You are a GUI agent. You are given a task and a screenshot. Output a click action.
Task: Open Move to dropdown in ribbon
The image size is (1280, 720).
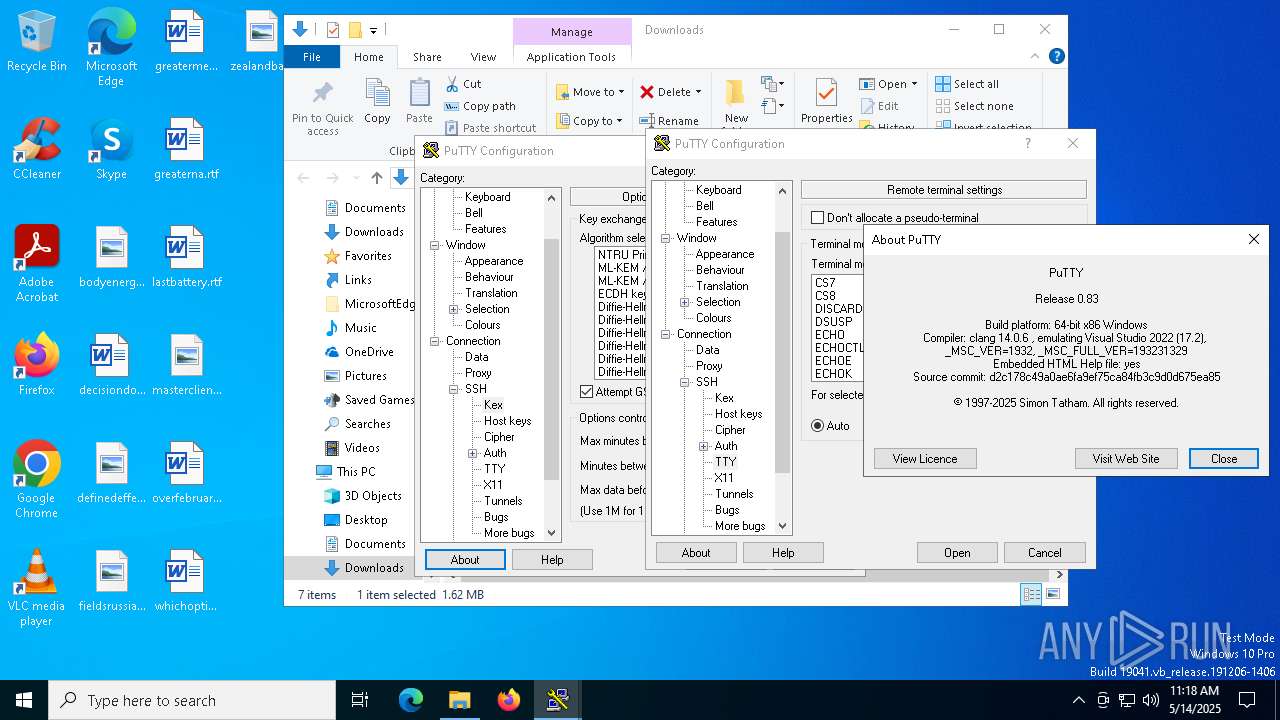pyautogui.click(x=590, y=92)
